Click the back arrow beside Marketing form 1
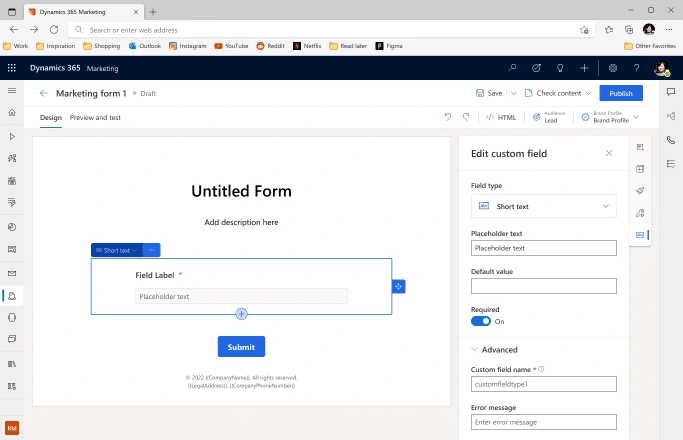The height and width of the screenshot is (440, 683). tap(44, 93)
